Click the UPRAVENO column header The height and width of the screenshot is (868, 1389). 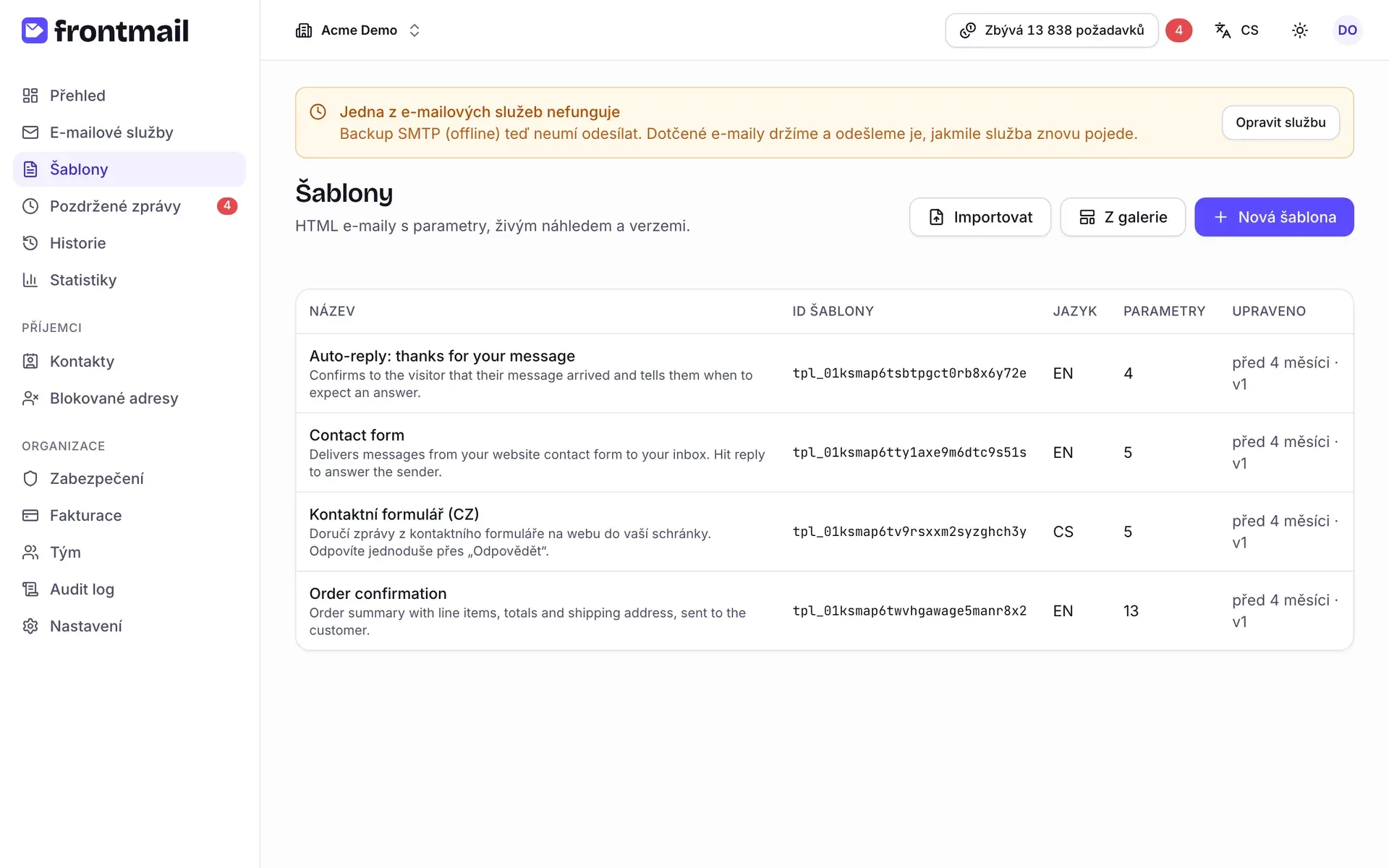(1269, 311)
